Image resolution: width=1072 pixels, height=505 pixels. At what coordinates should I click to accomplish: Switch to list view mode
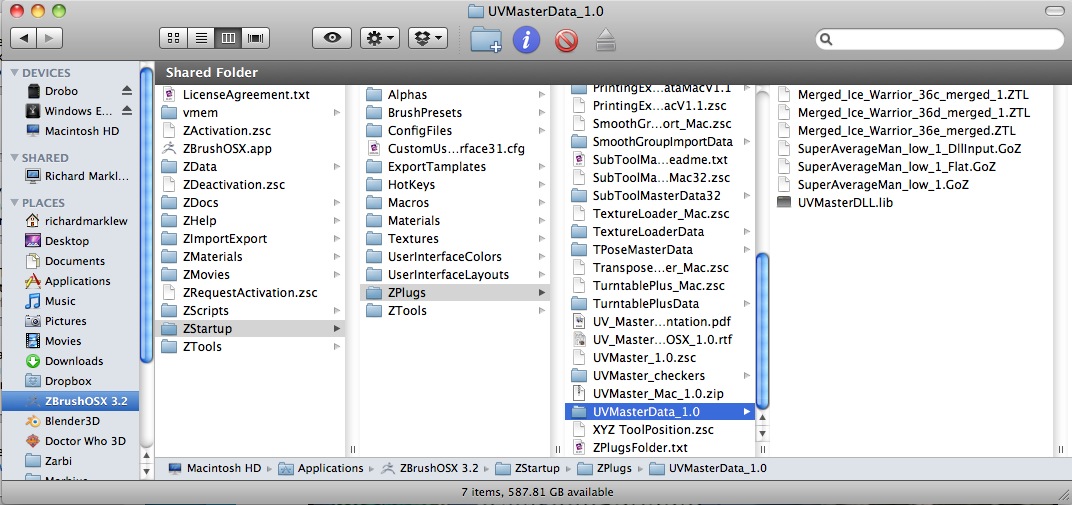click(x=201, y=38)
